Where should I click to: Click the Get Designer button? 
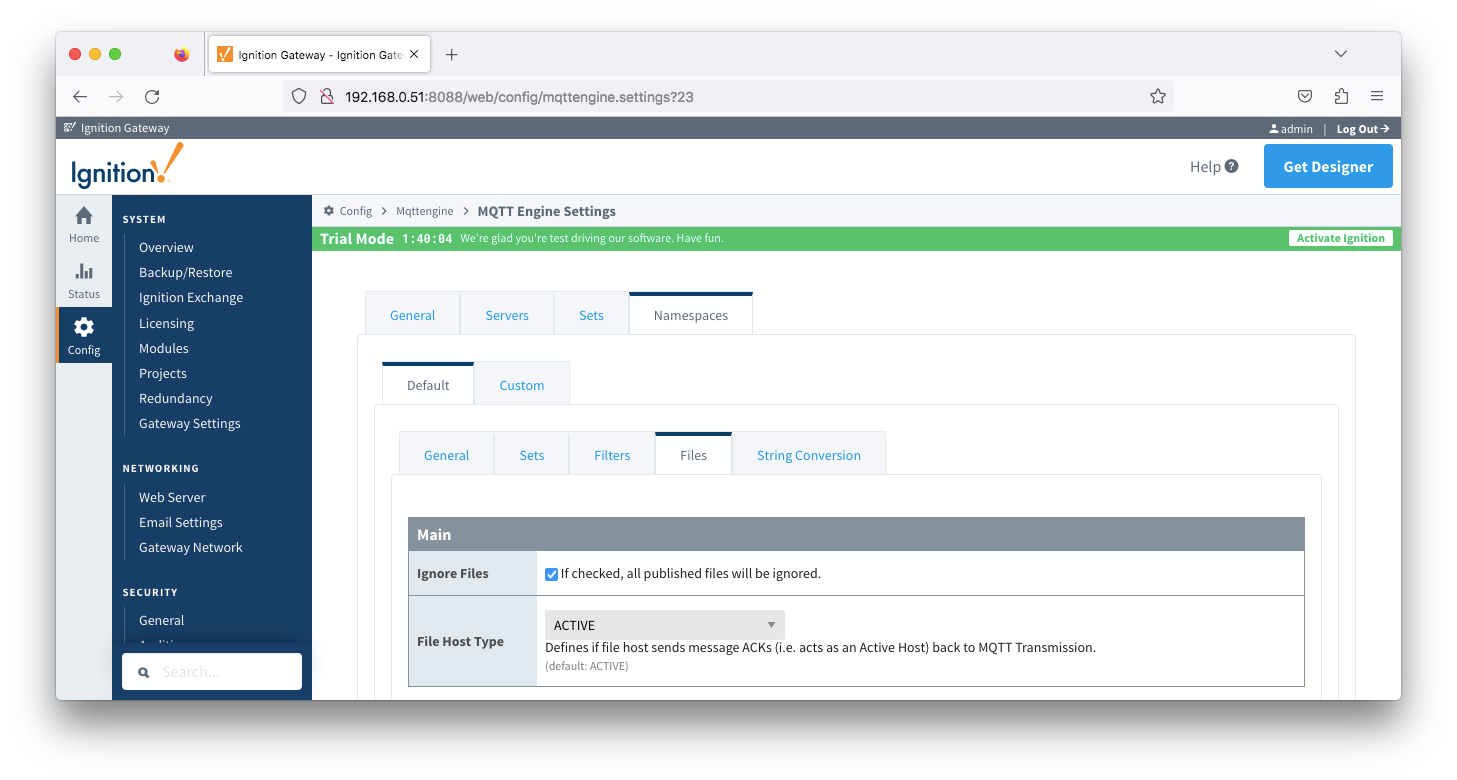point(1328,166)
